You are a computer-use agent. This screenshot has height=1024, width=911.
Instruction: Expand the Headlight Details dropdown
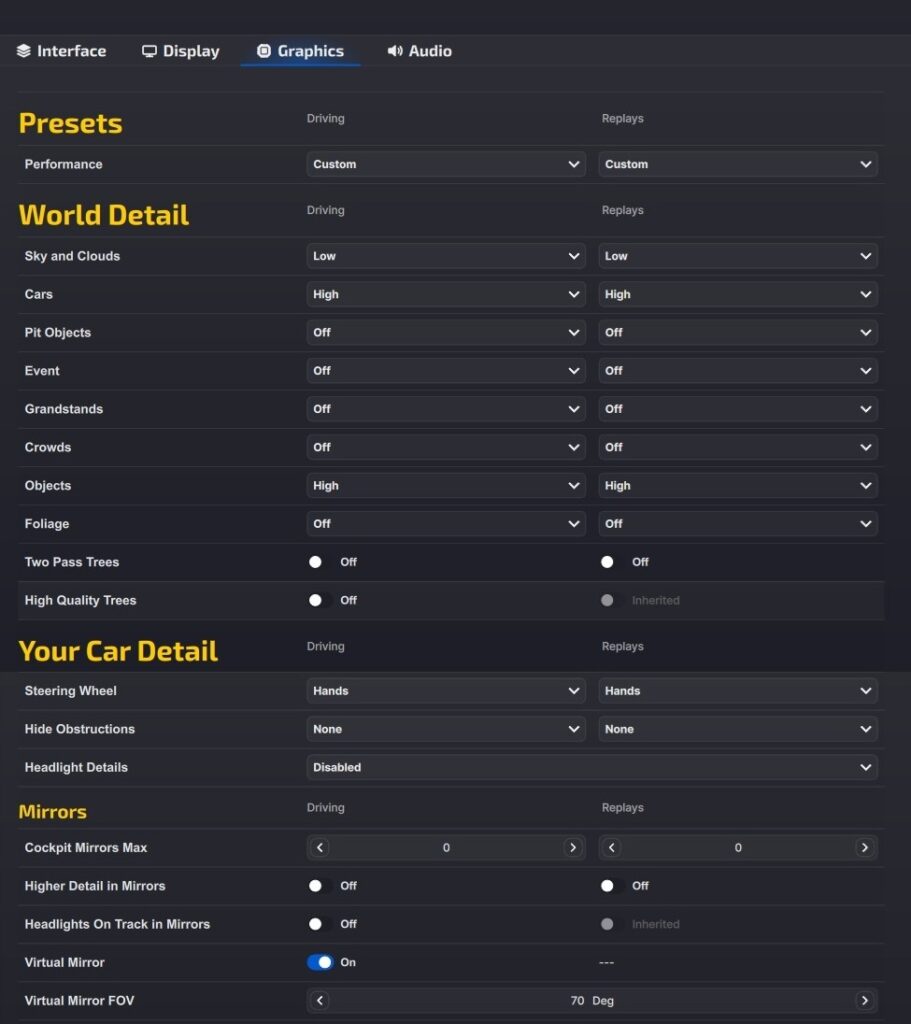click(592, 768)
